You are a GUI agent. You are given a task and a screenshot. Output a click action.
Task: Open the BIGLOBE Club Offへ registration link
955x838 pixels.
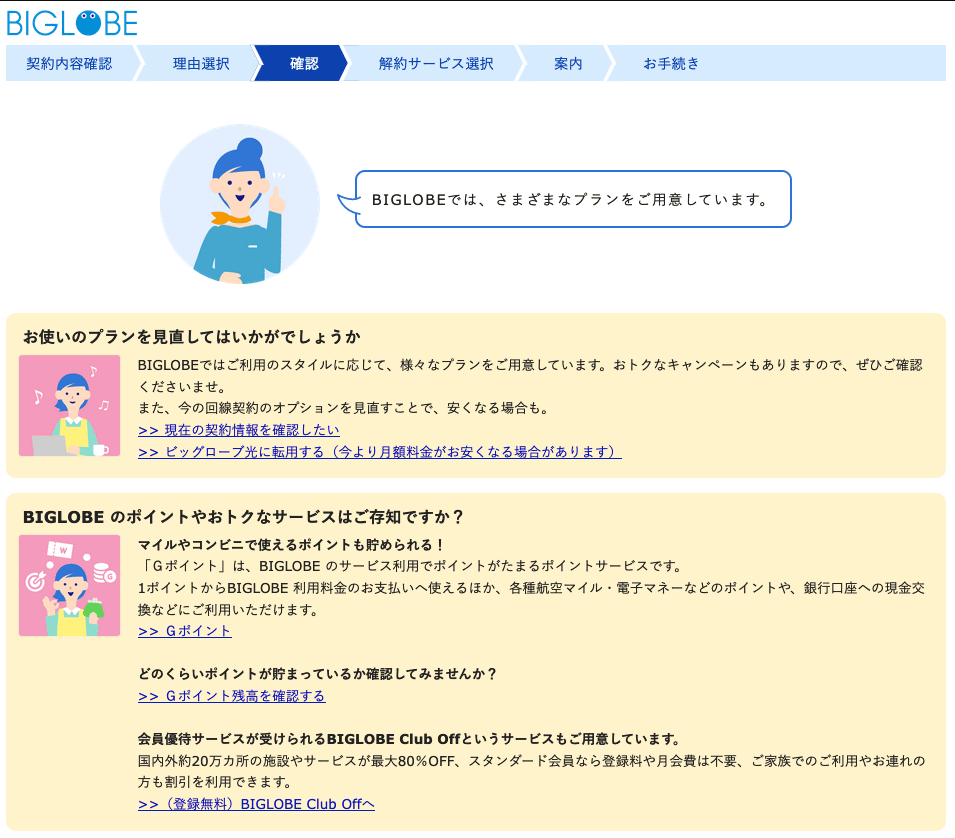[x=256, y=804]
